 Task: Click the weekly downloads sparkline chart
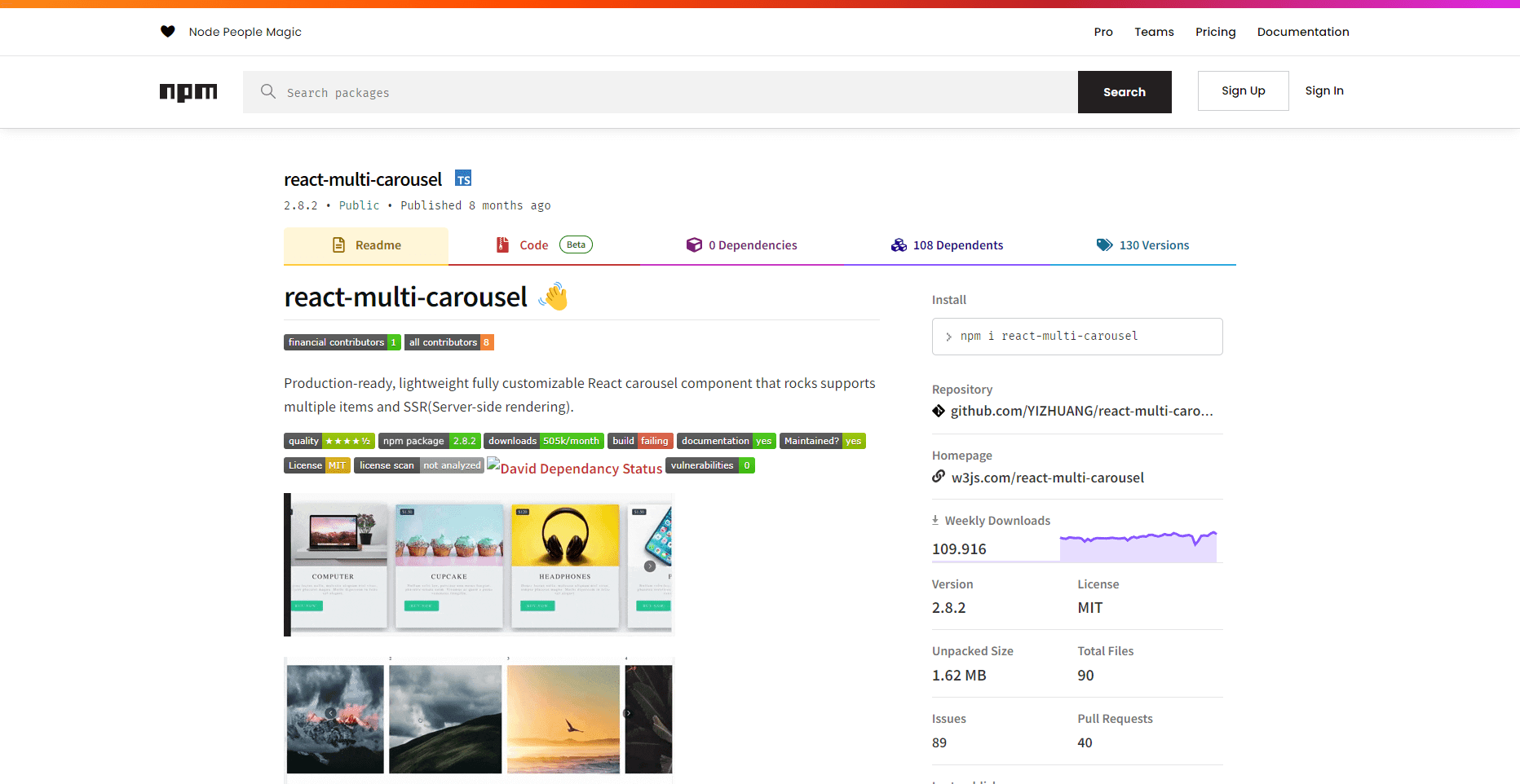pos(1138,546)
